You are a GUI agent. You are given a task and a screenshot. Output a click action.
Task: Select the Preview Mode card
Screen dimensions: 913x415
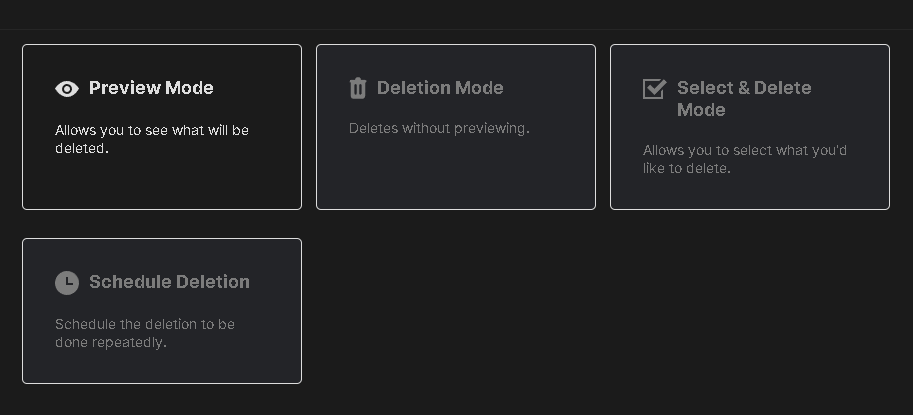[162, 127]
